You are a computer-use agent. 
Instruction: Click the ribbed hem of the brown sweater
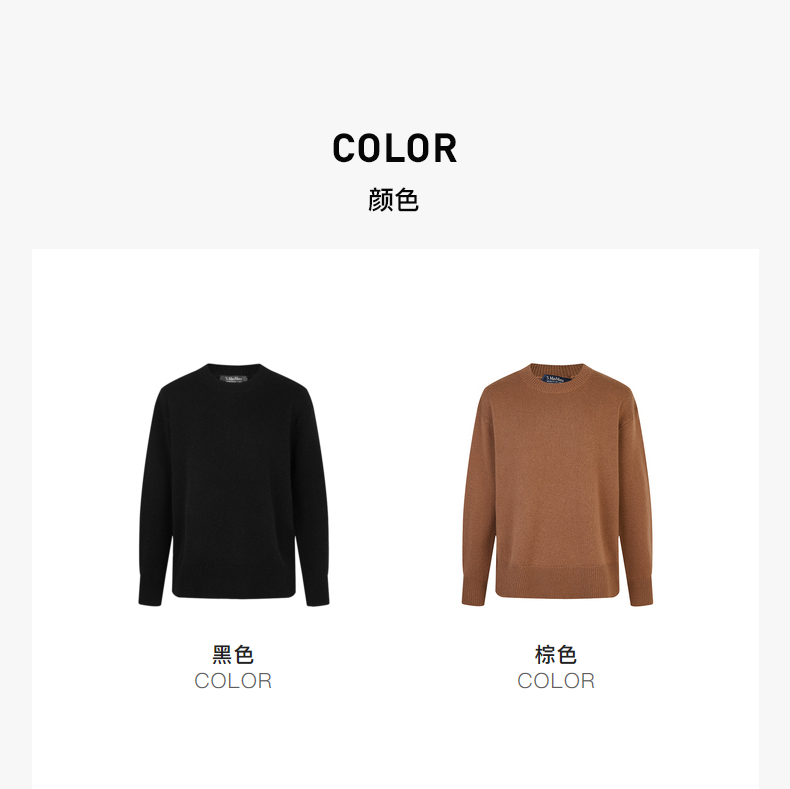pyautogui.click(x=557, y=582)
